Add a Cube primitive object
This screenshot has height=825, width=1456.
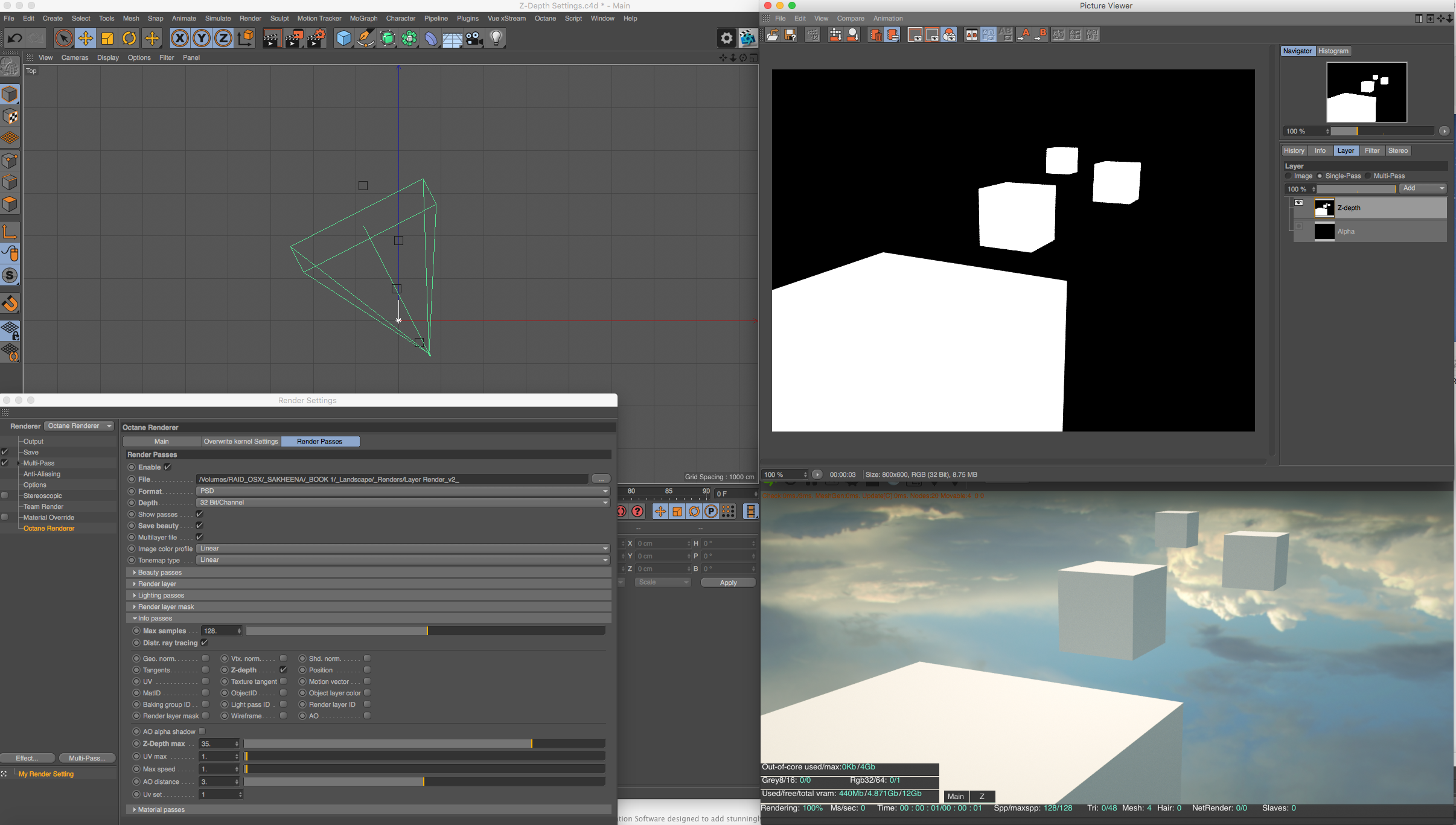tap(343, 39)
